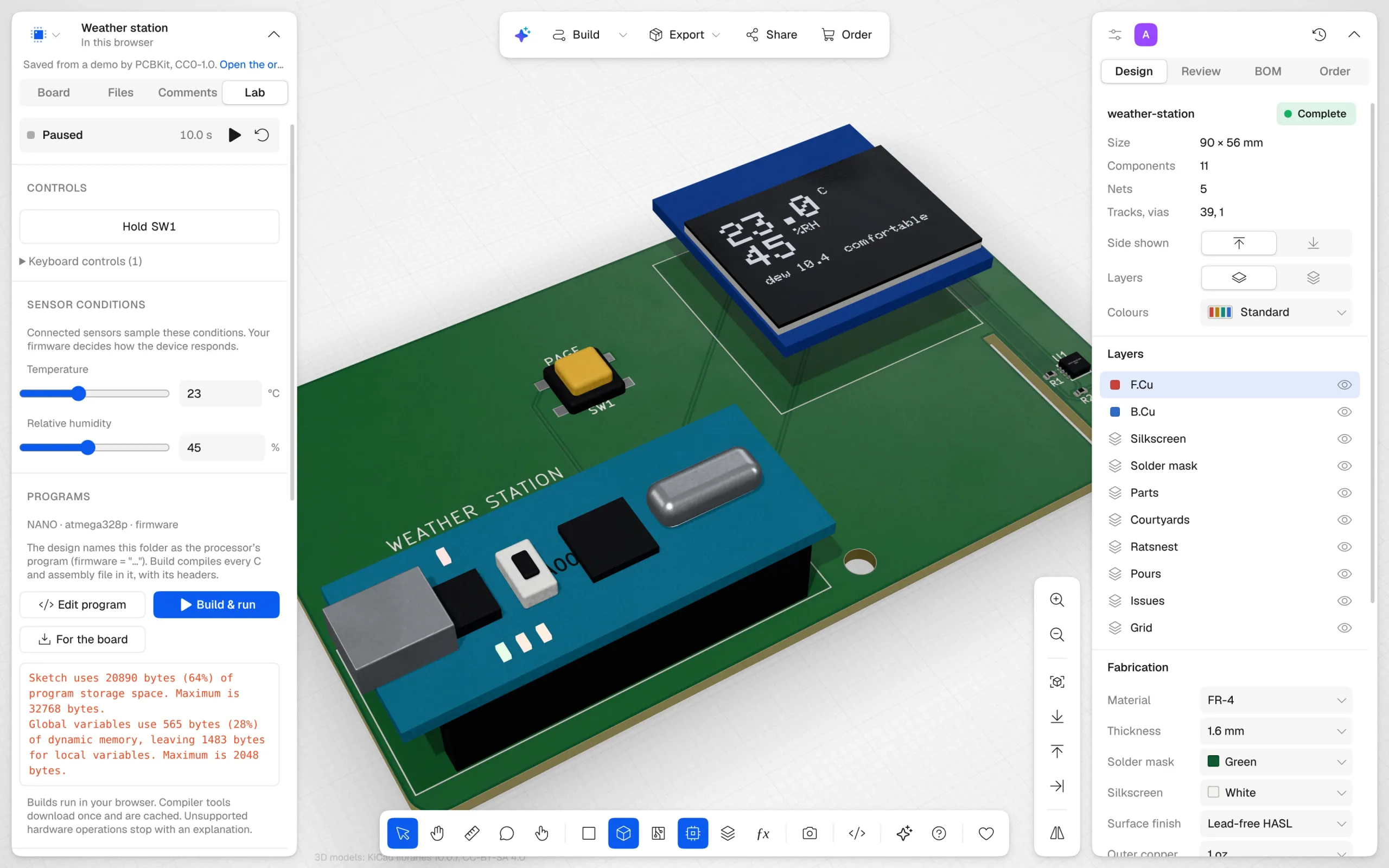The width and height of the screenshot is (1389, 868).
Task: Toggle Grid layer visibility
Action: 1344,628
